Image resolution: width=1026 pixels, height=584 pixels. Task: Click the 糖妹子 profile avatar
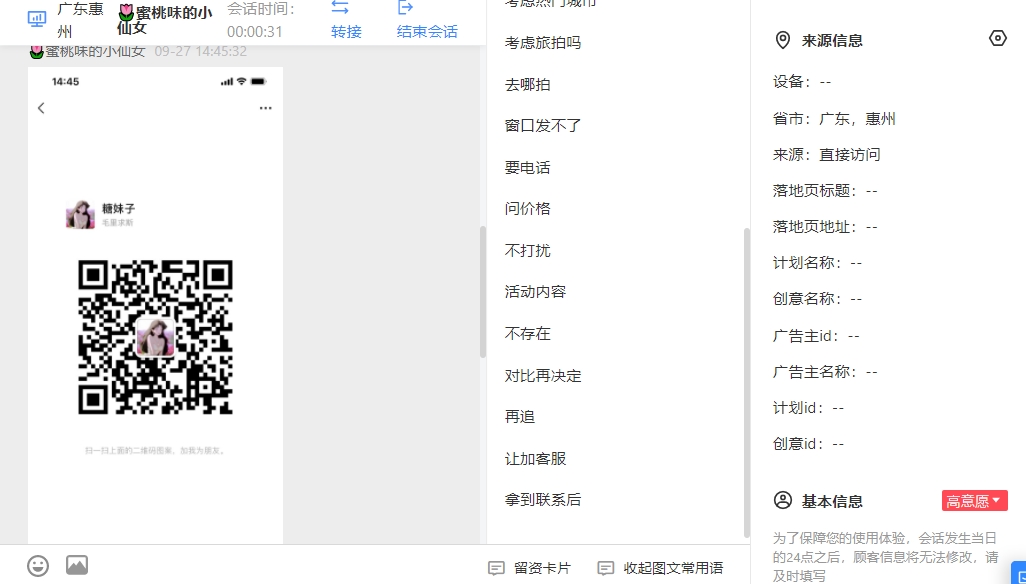[x=80, y=215]
